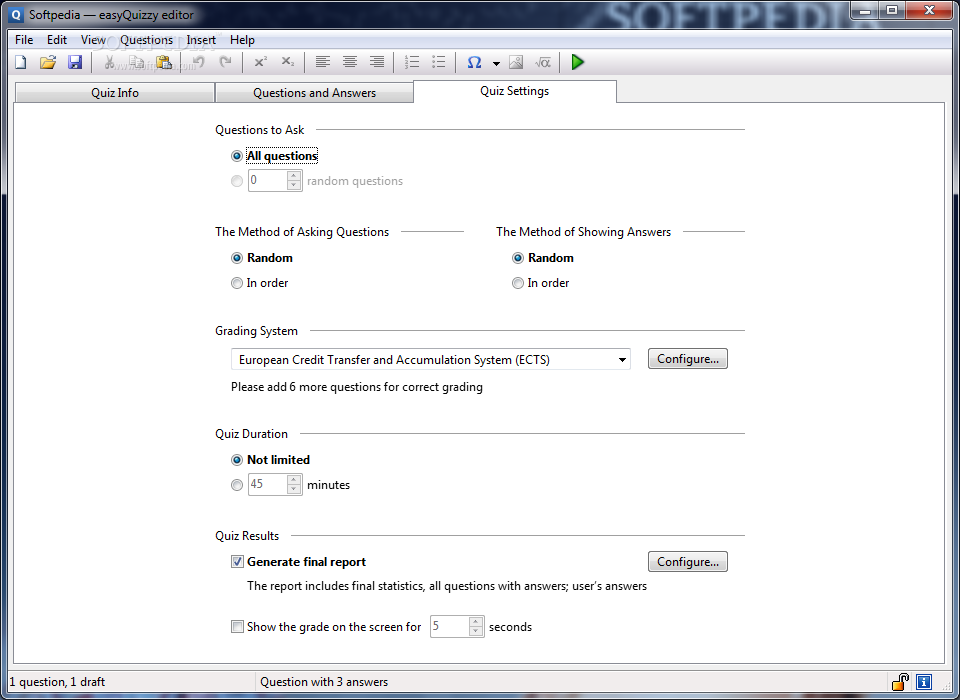960x700 pixels.
Task: Click the Copy toolbar icon
Action: coord(137,62)
